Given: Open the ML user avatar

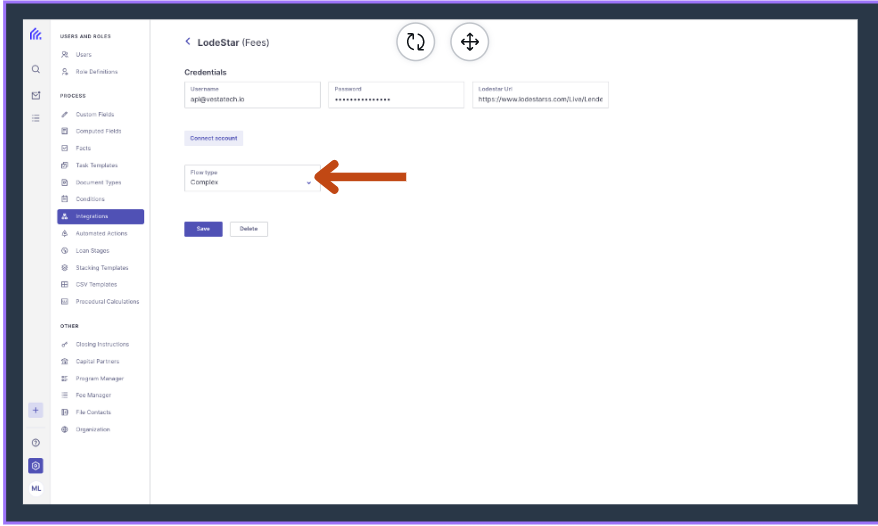Looking at the screenshot, I should coord(36,488).
